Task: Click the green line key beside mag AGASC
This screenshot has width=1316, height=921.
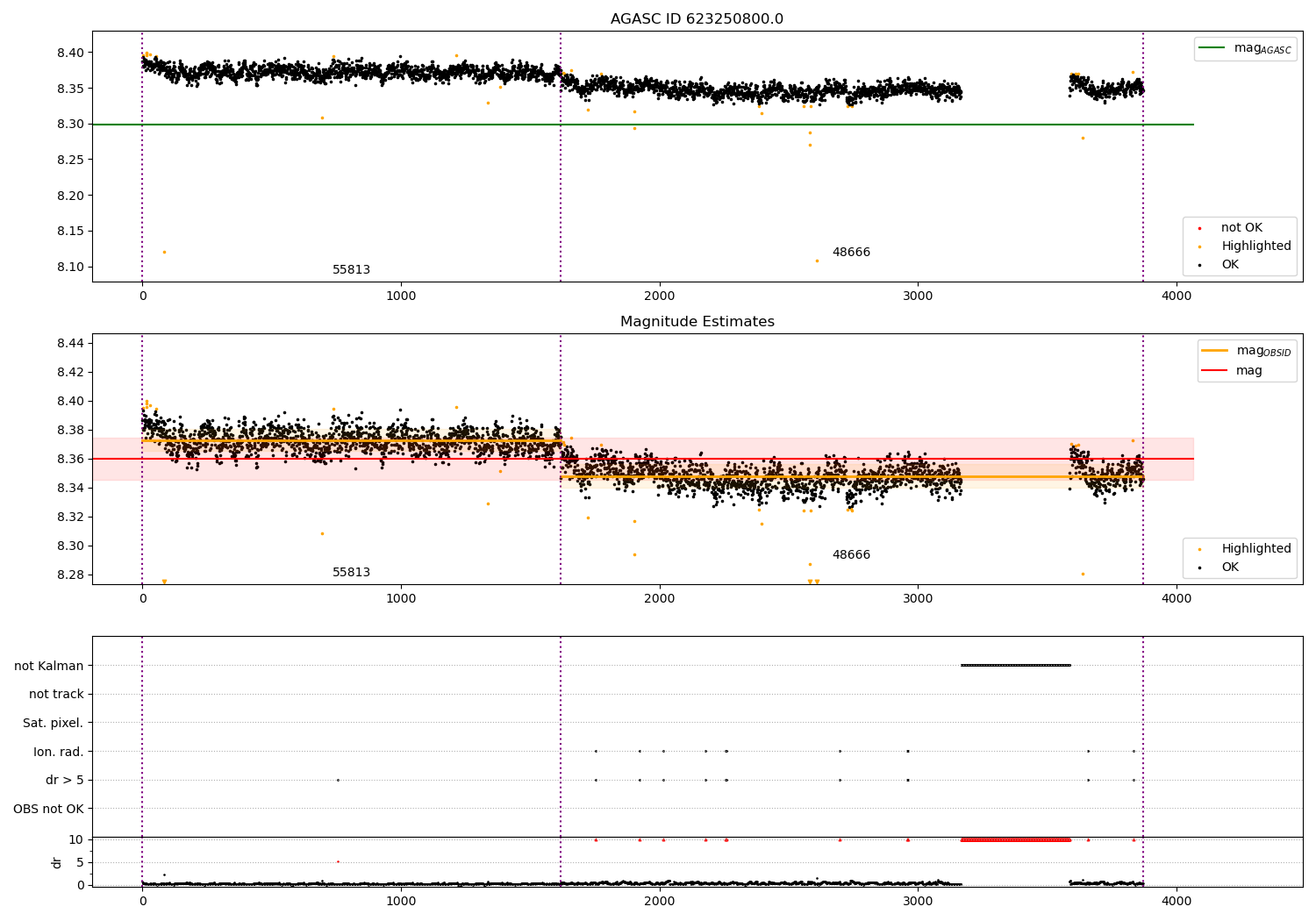Action: [x=1212, y=48]
